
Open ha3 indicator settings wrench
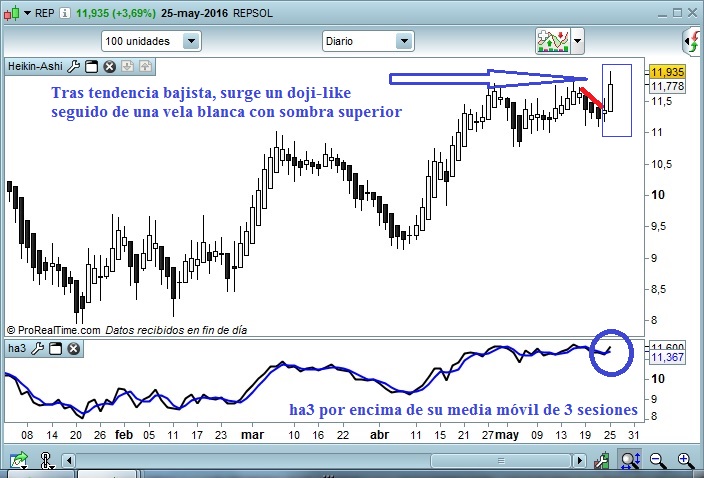[x=38, y=348]
